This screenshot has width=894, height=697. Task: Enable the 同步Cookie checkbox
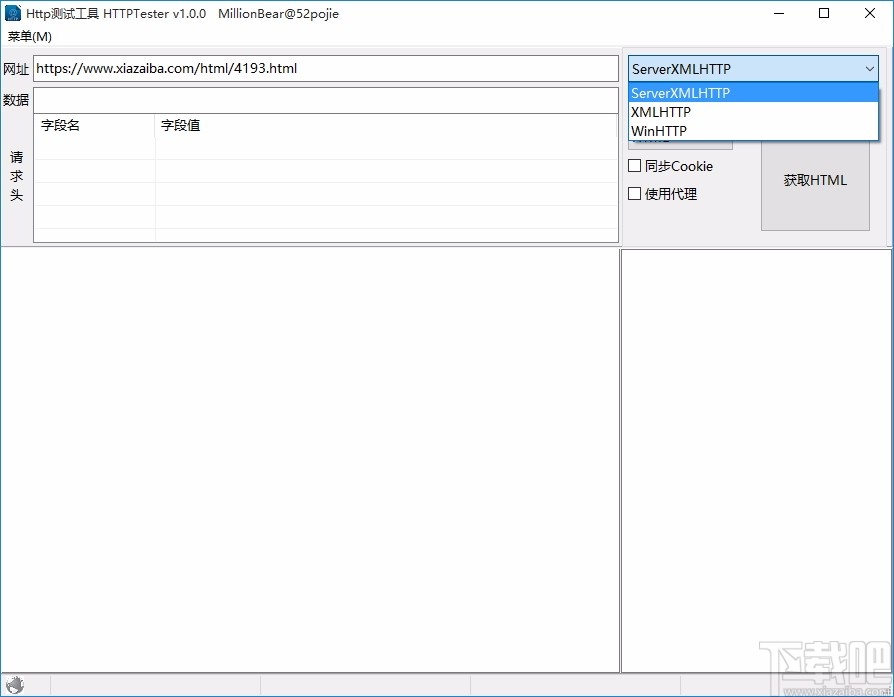pyautogui.click(x=636, y=166)
